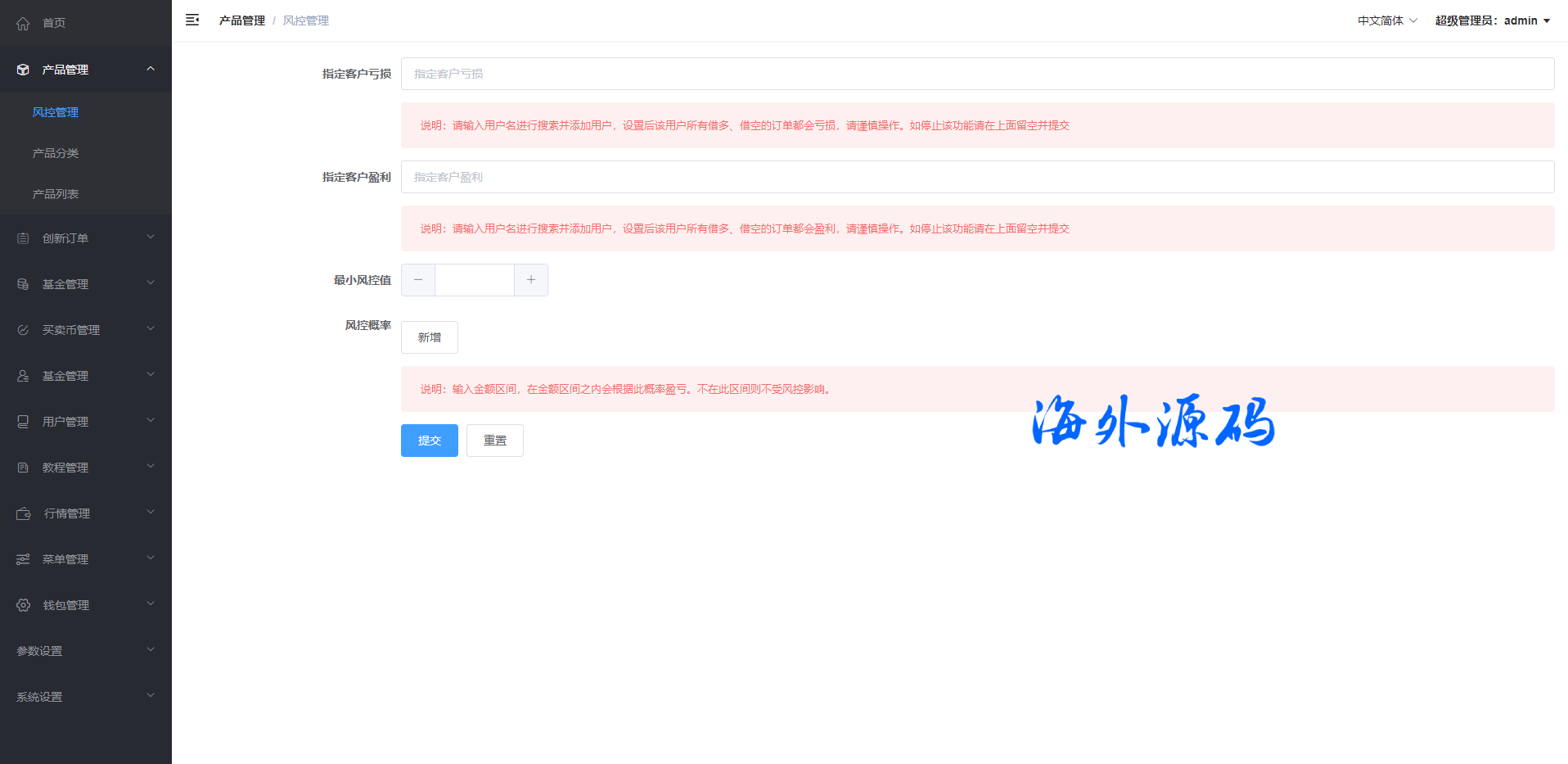Open the 中文简体 language dropdown
This screenshot has width=1568, height=764.
point(1387,20)
